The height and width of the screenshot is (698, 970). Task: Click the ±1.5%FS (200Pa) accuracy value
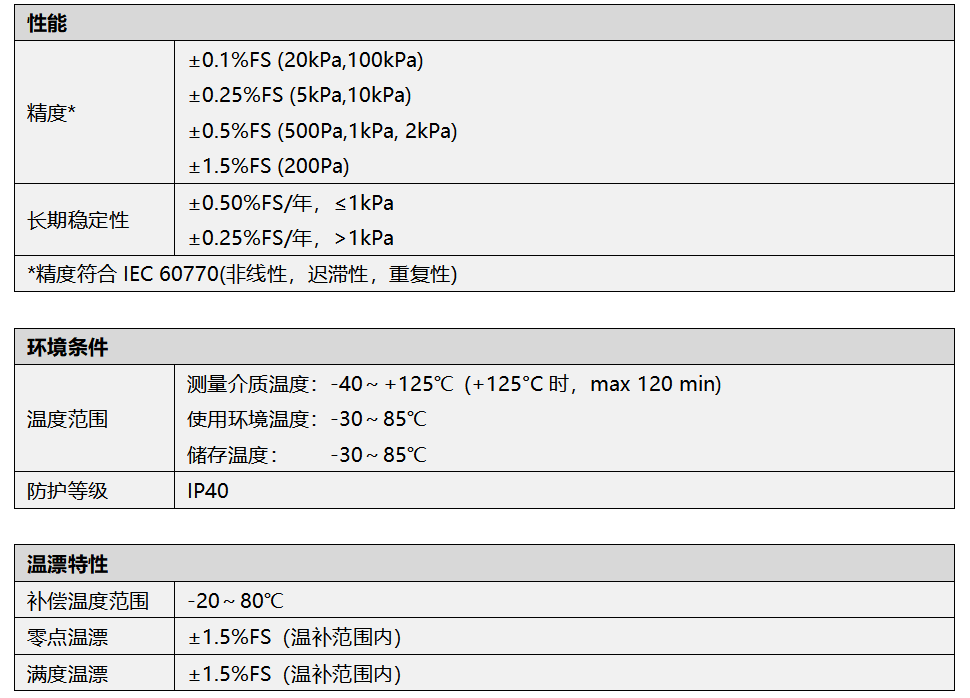(269, 166)
